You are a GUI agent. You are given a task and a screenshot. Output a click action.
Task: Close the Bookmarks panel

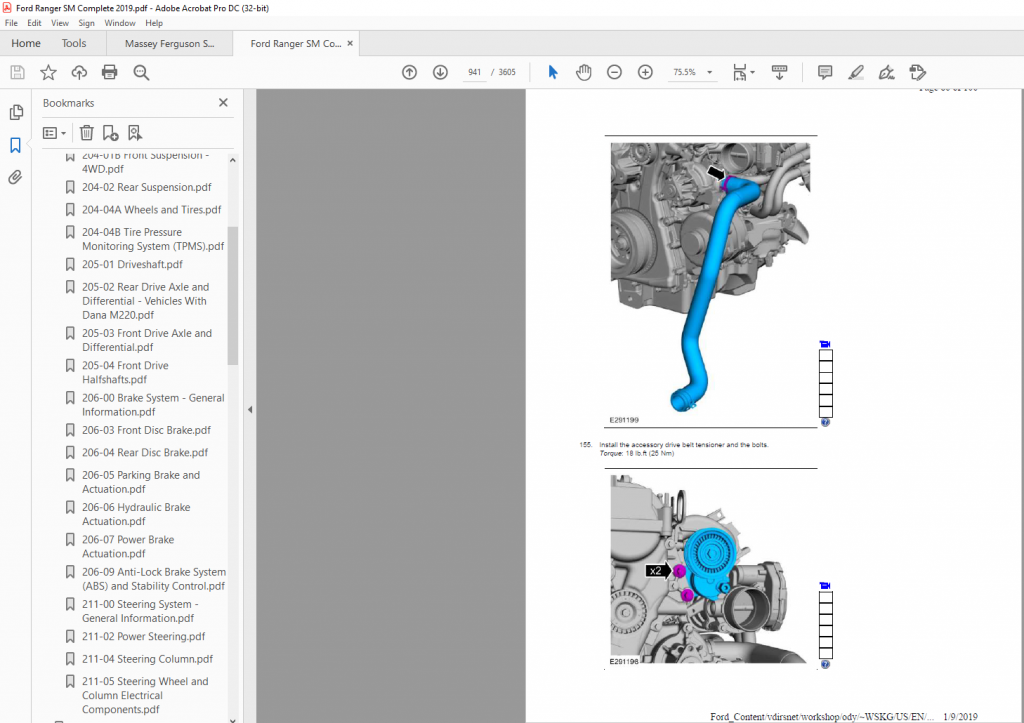click(x=223, y=103)
